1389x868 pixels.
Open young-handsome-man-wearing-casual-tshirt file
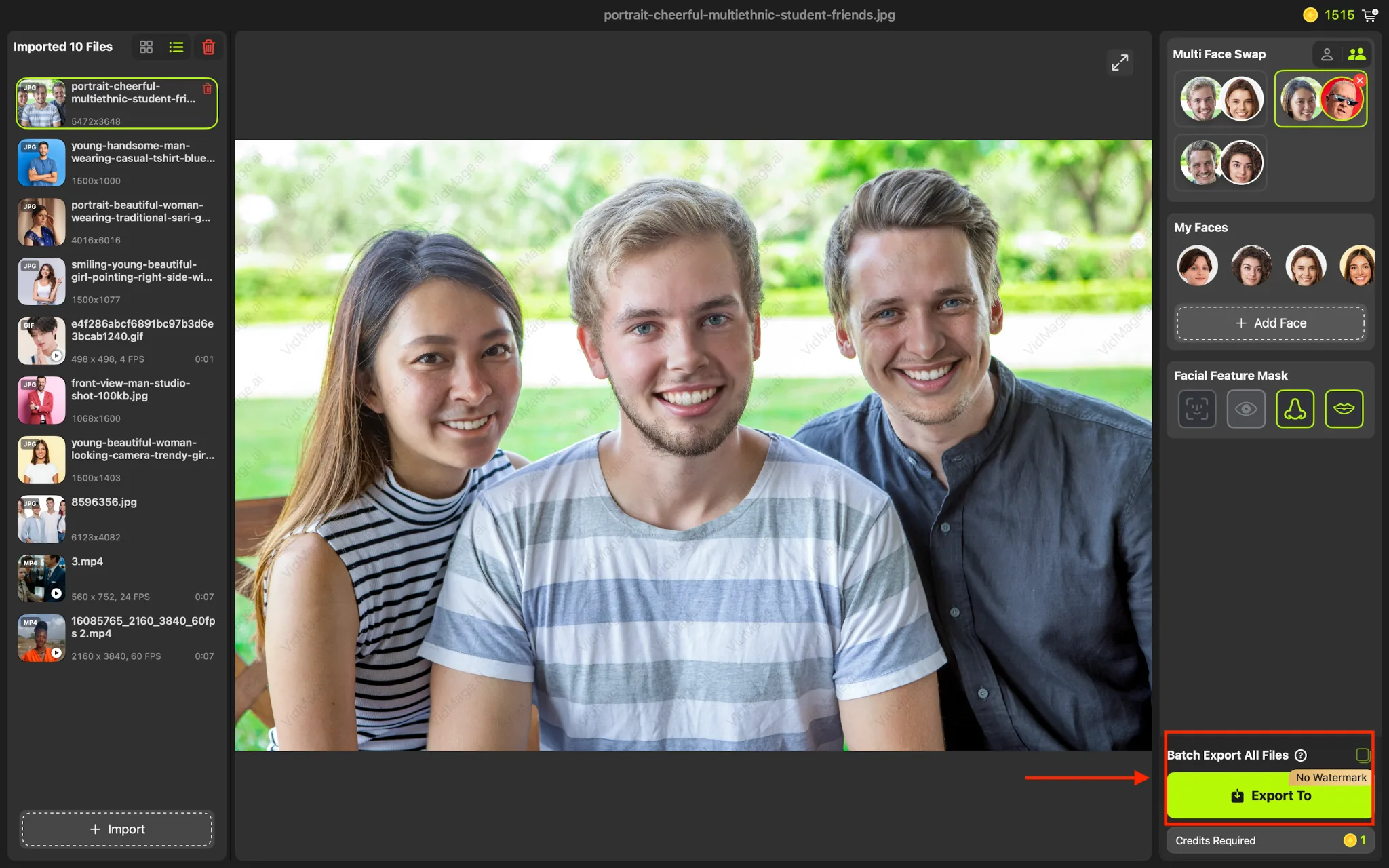117,163
